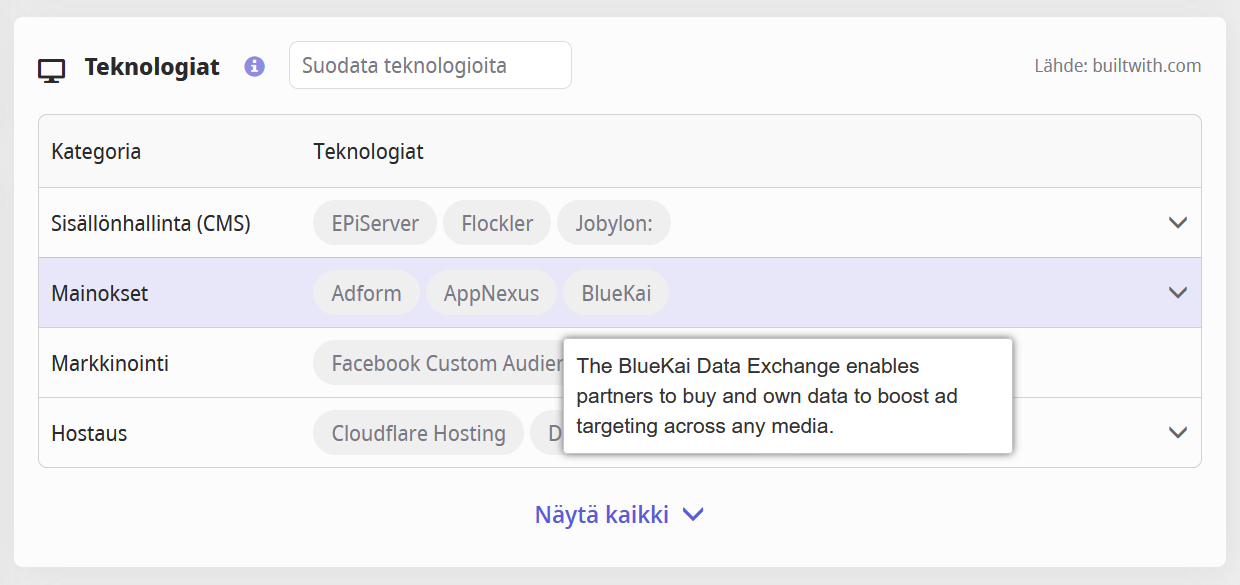Expand the Mainokset row chevron
1240x585 pixels.
point(1178,292)
